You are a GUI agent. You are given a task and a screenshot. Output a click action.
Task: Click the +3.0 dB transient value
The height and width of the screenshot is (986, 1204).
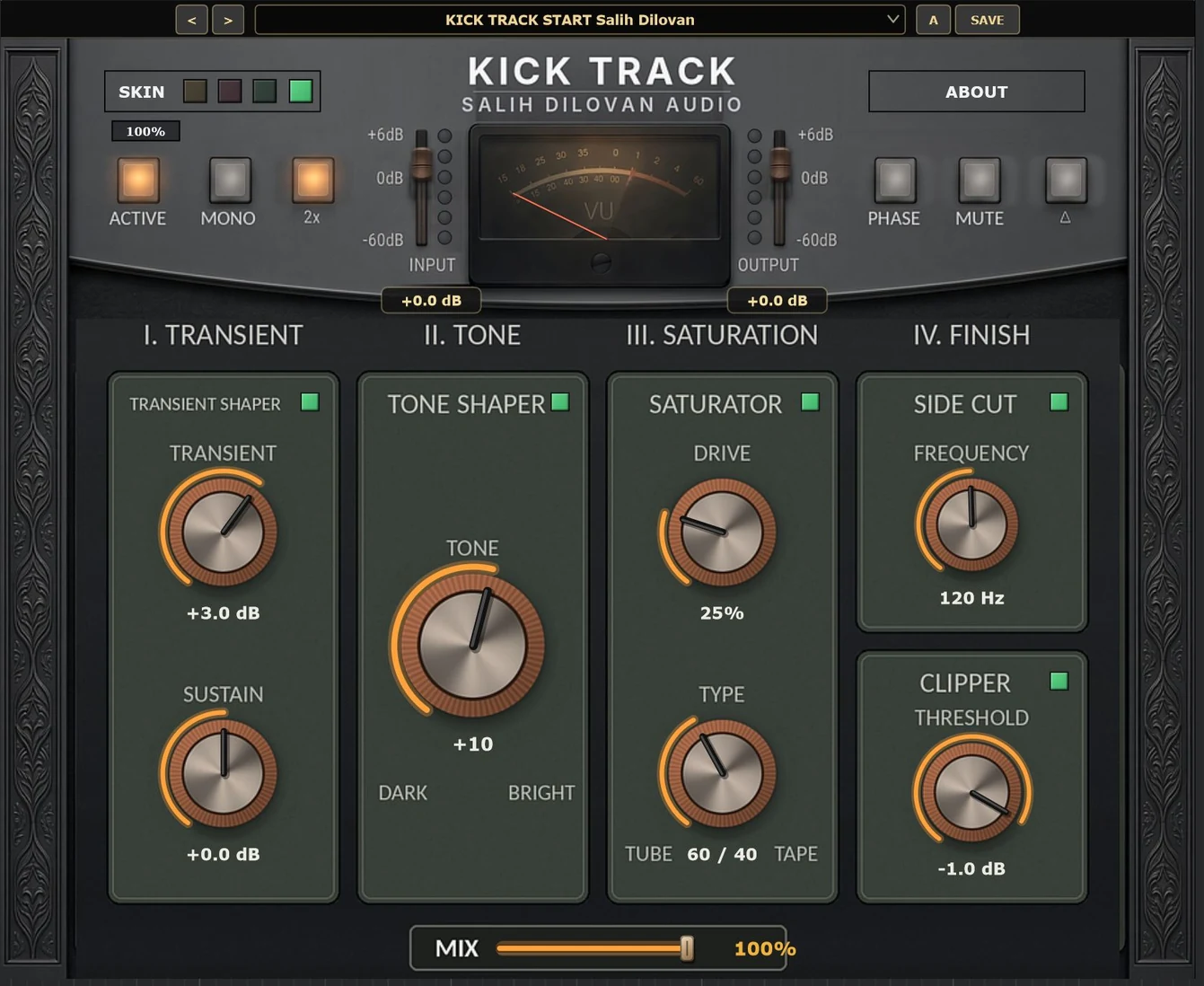click(223, 613)
